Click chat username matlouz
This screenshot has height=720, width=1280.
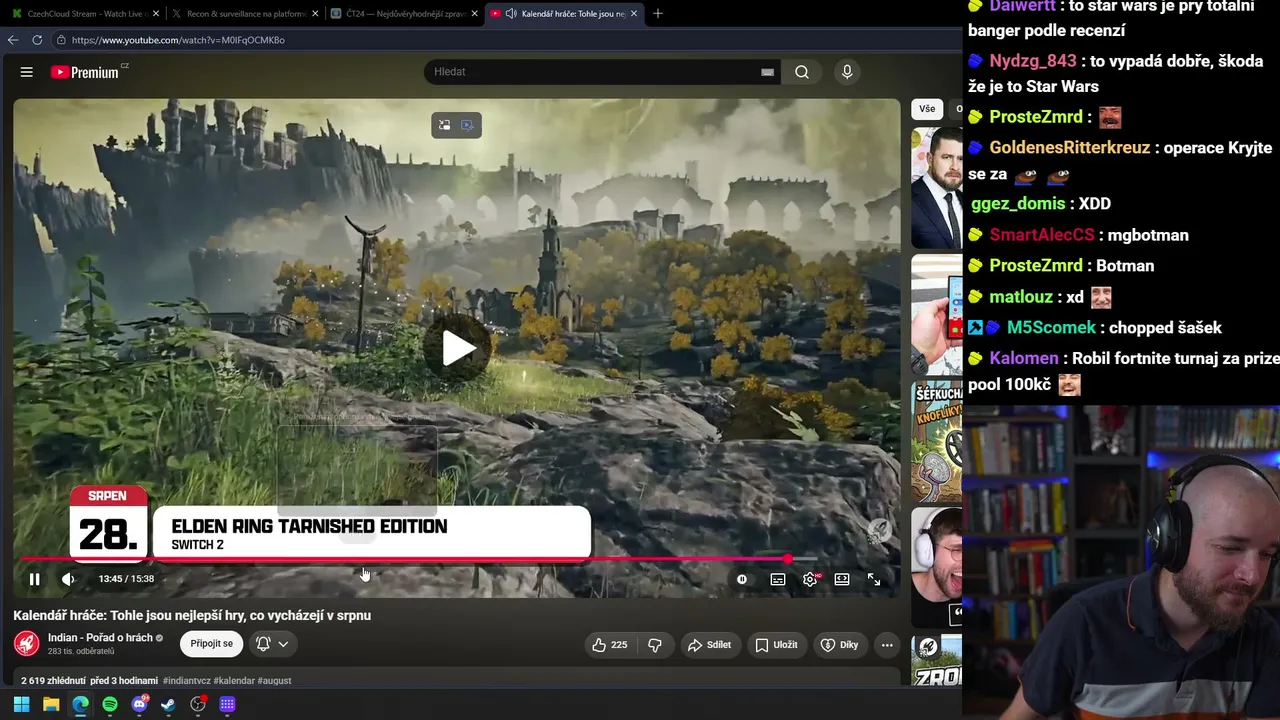[x=1021, y=298]
